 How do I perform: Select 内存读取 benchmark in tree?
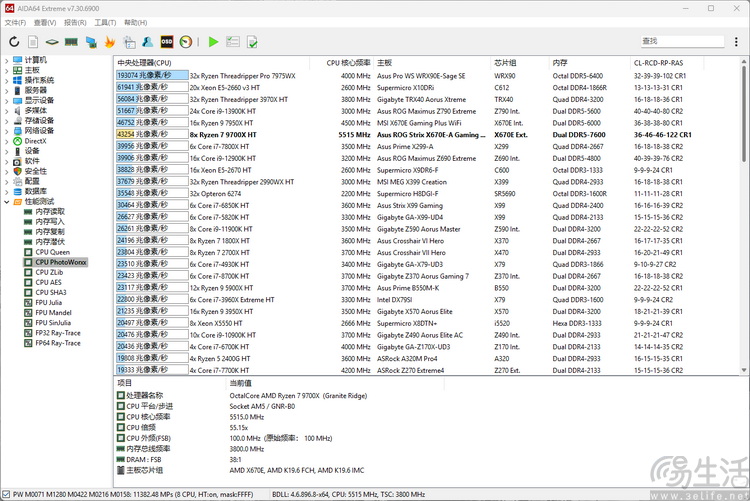[50, 212]
